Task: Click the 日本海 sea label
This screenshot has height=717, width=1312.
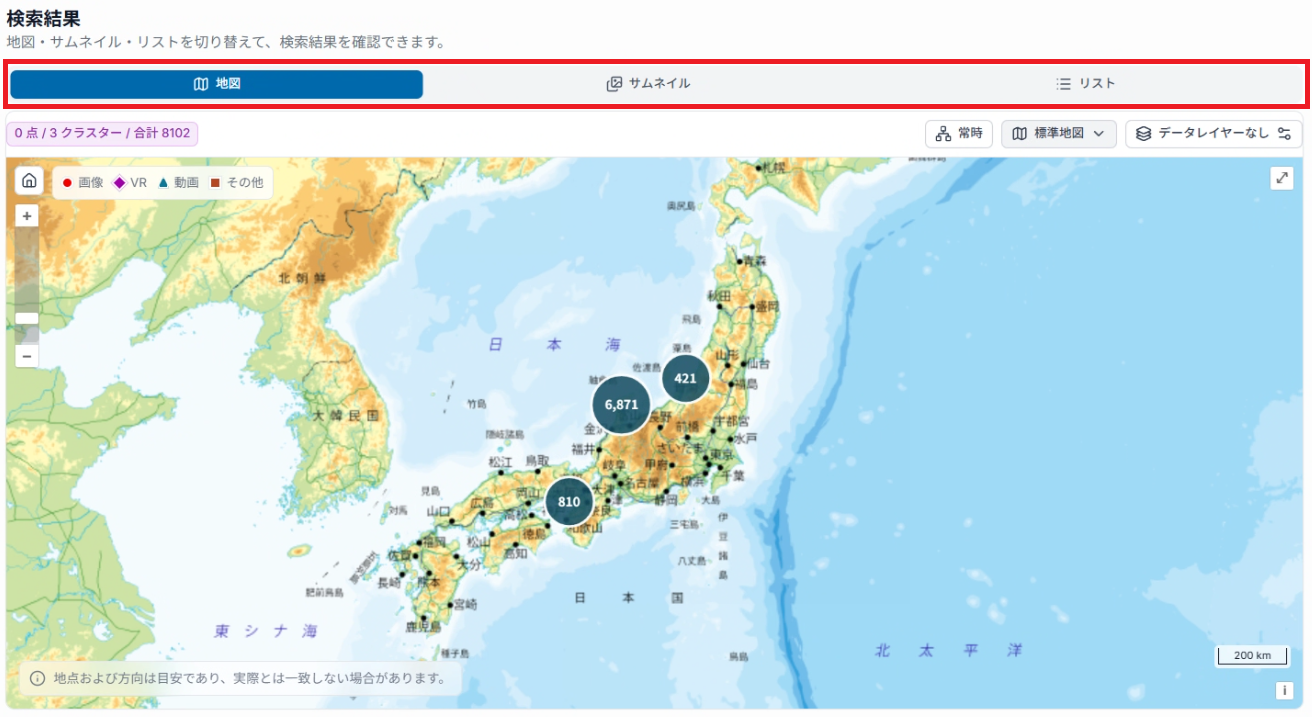Action: pyautogui.click(x=555, y=344)
